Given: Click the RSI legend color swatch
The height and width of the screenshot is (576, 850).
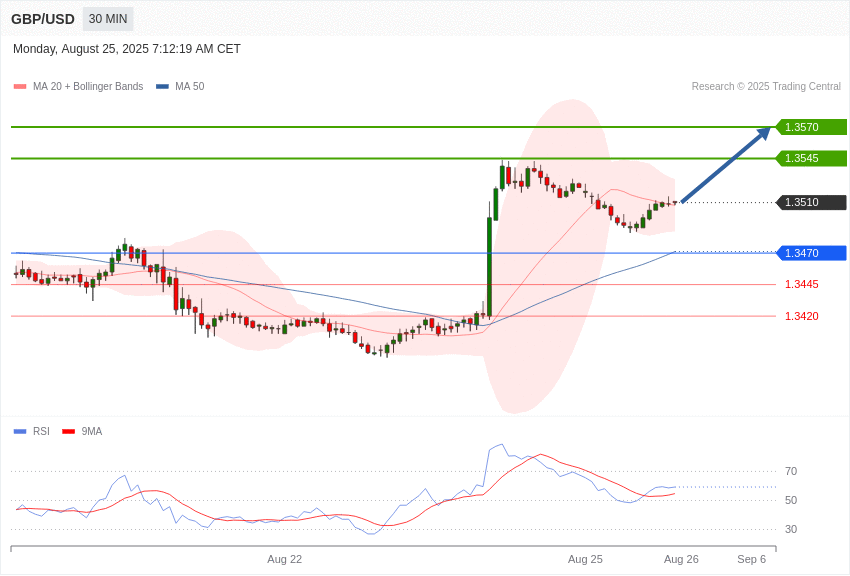Looking at the screenshot, I should pyautogui.click(x=20, y=432).
